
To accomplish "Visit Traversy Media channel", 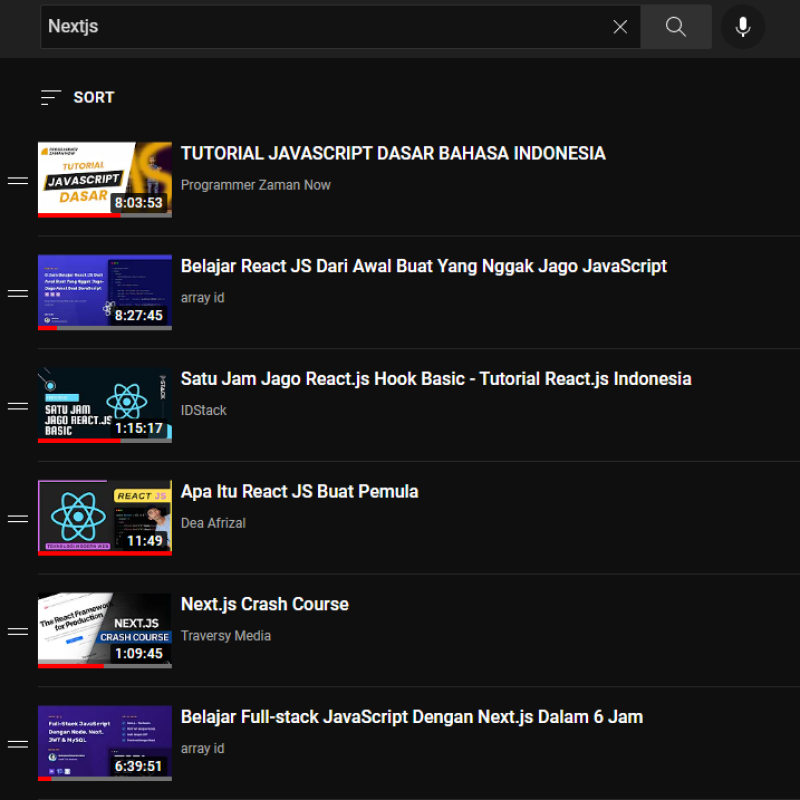I will click(226, 636).
